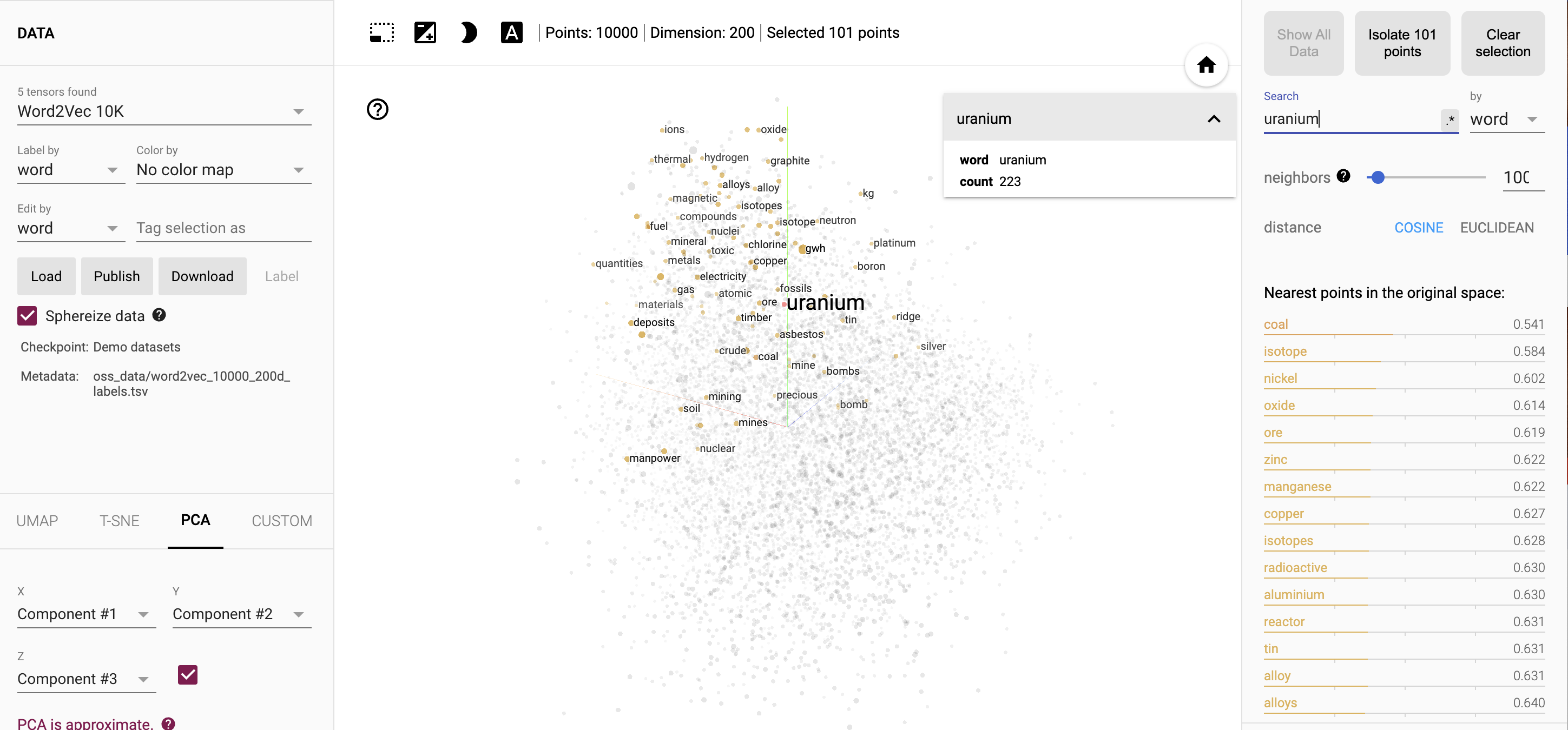
Task: Drag the neighbors count slider
Action: pos(1378,178)
